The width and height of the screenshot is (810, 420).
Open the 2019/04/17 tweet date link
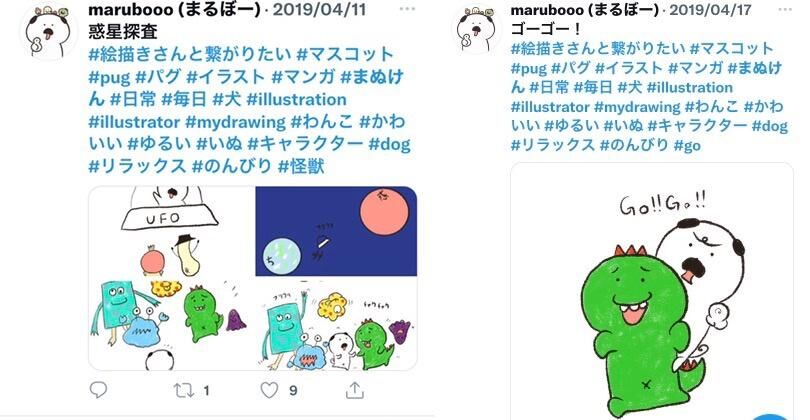[x=710, y=9]
